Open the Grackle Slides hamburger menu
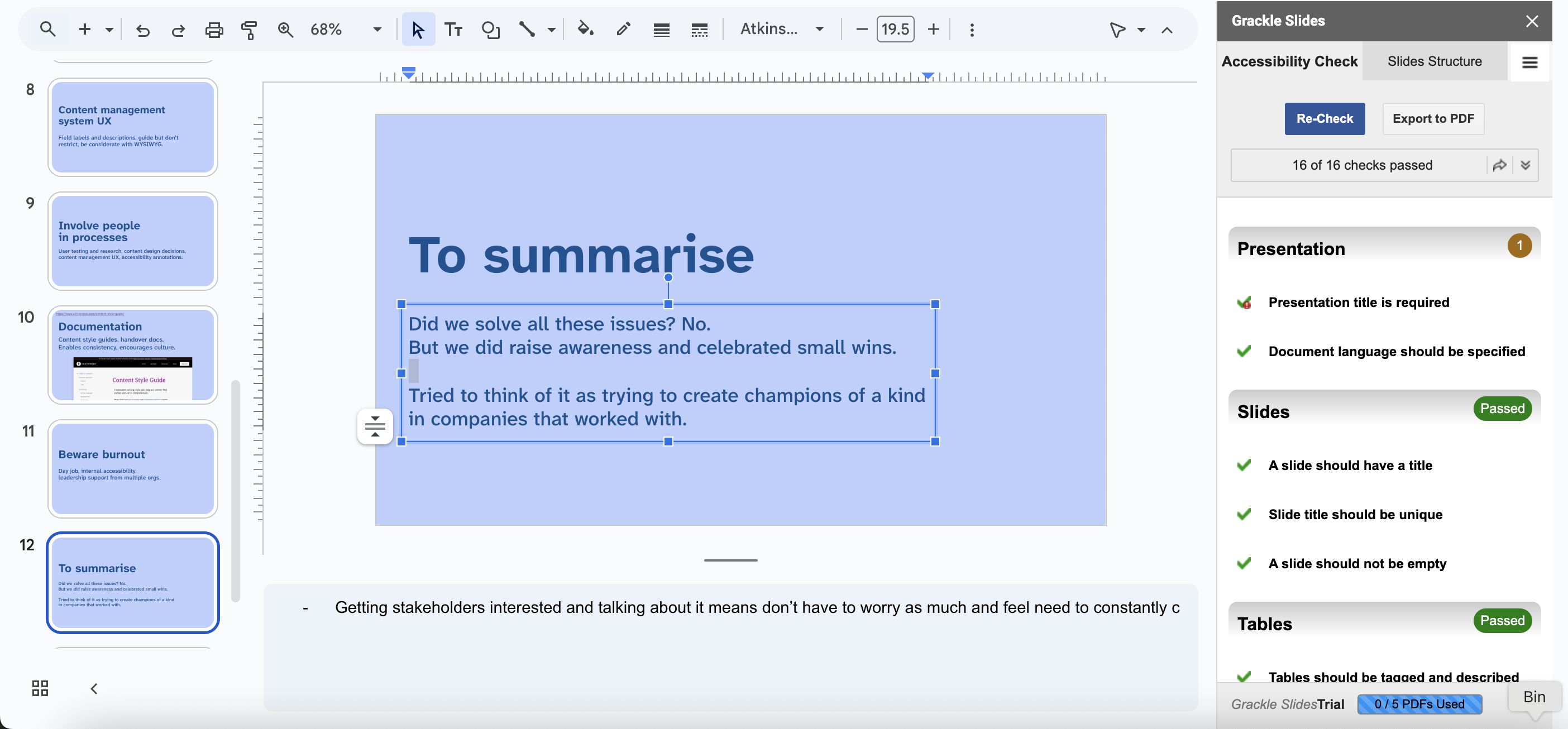 (1529, 61)
